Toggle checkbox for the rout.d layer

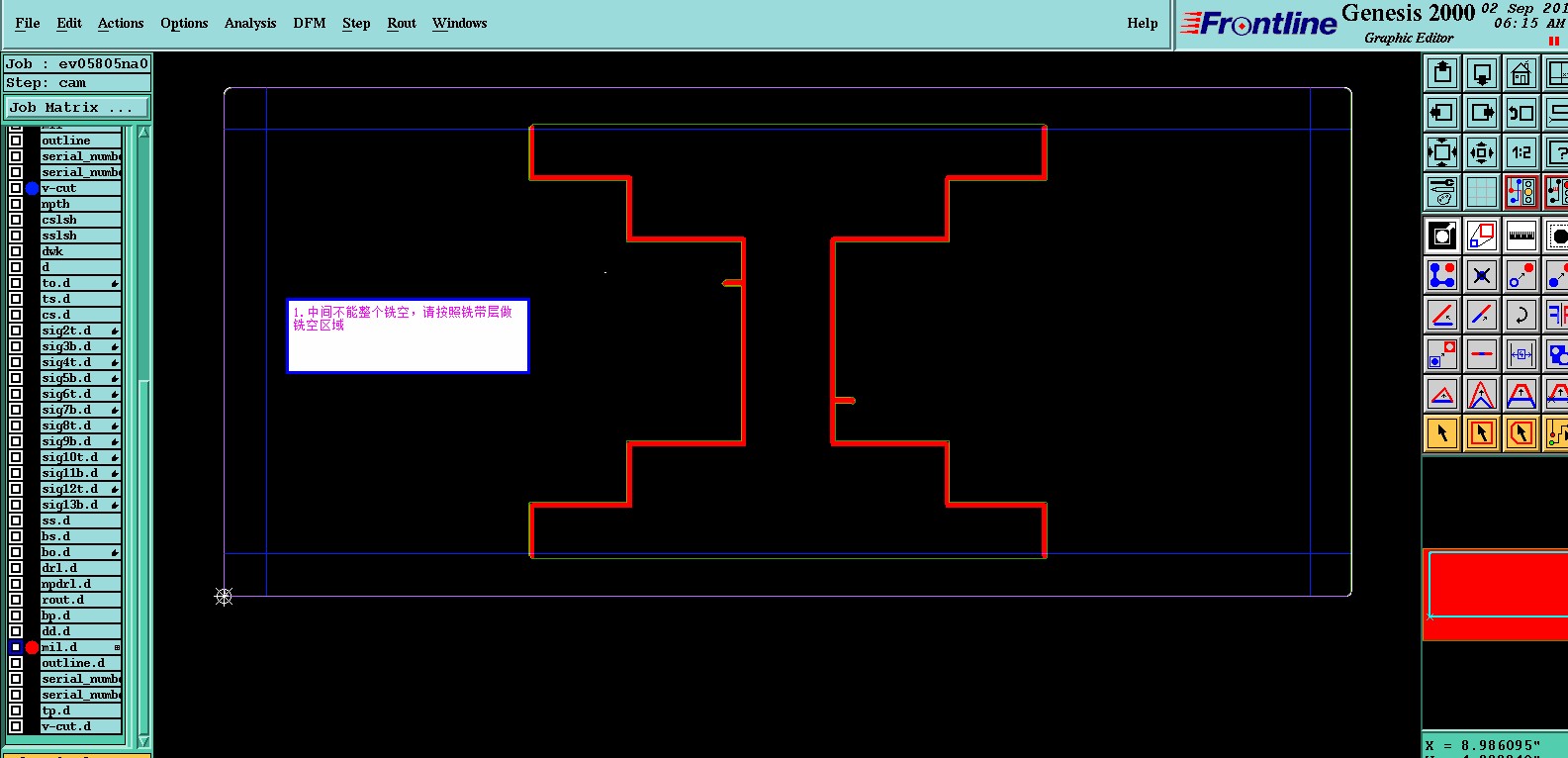pos(16,600)
